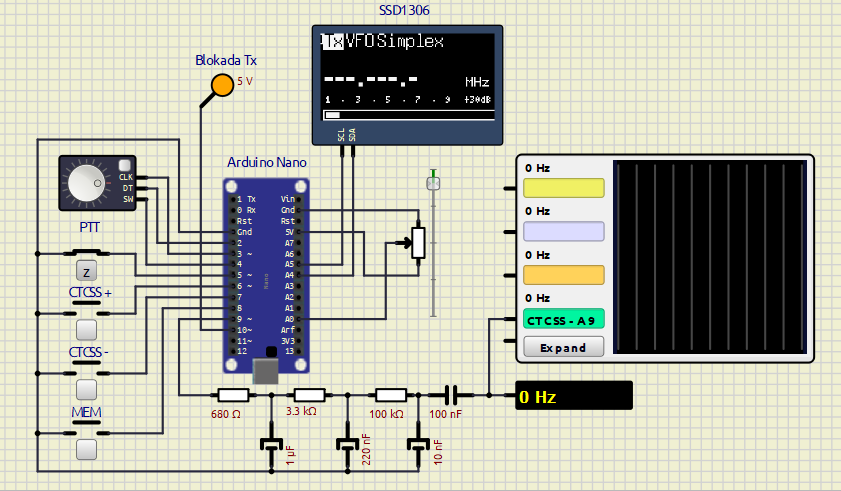
Task: Click the Arduino Nano USB connector
Action: pyautogui.click(x=265, y=371)
